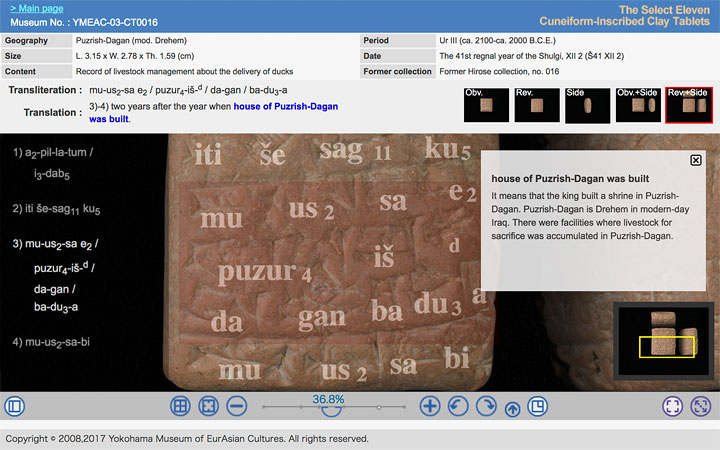
Task: Zoom in with the plus button
Action: point(430,406)
